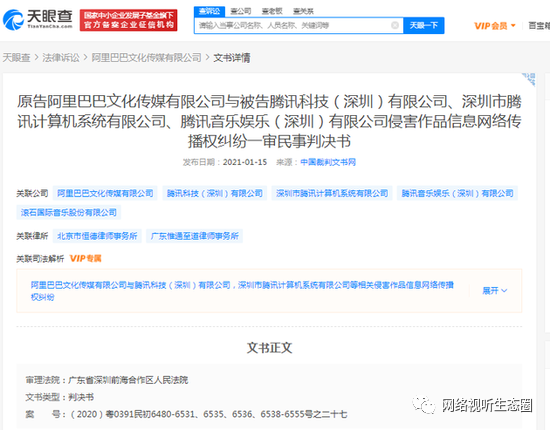Open the Tianyancha logo homepage
Screen dimensions: 550x430
pyautogui.click(x=38, y=19)
